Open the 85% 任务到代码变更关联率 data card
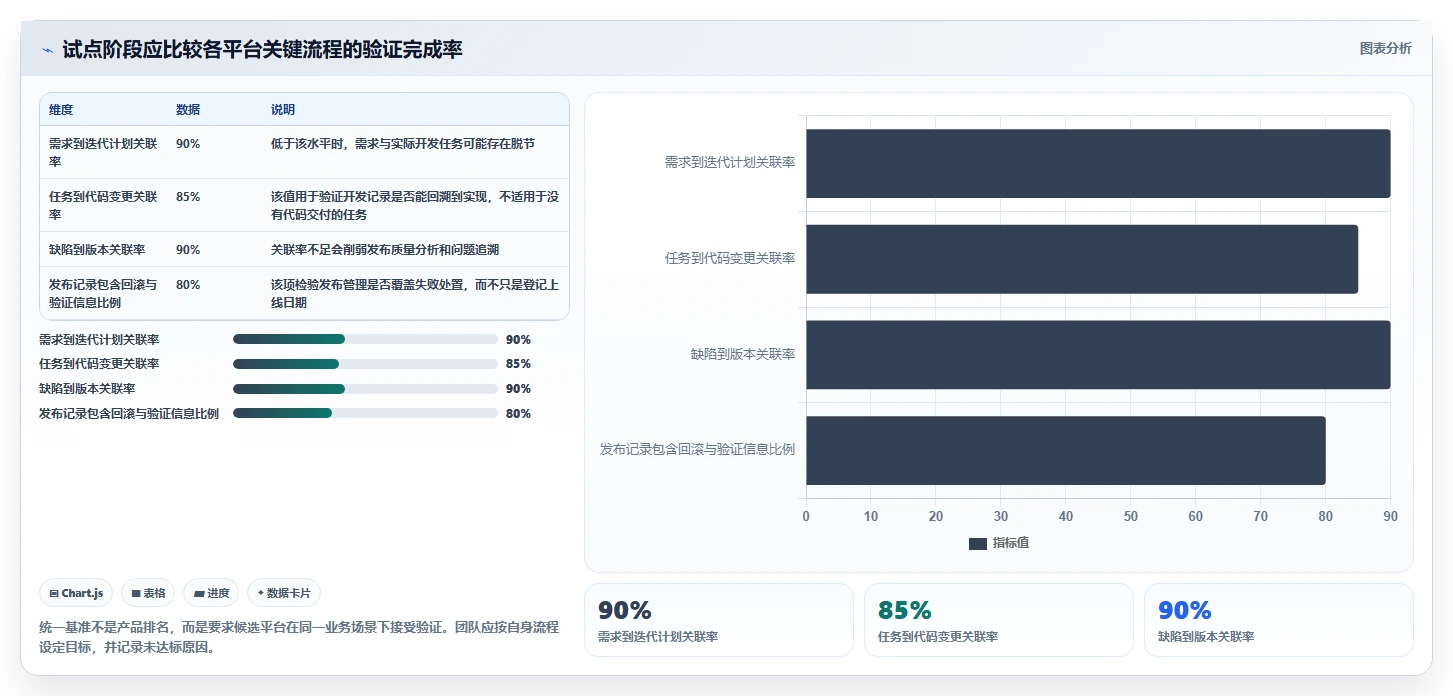 (998, 620)
